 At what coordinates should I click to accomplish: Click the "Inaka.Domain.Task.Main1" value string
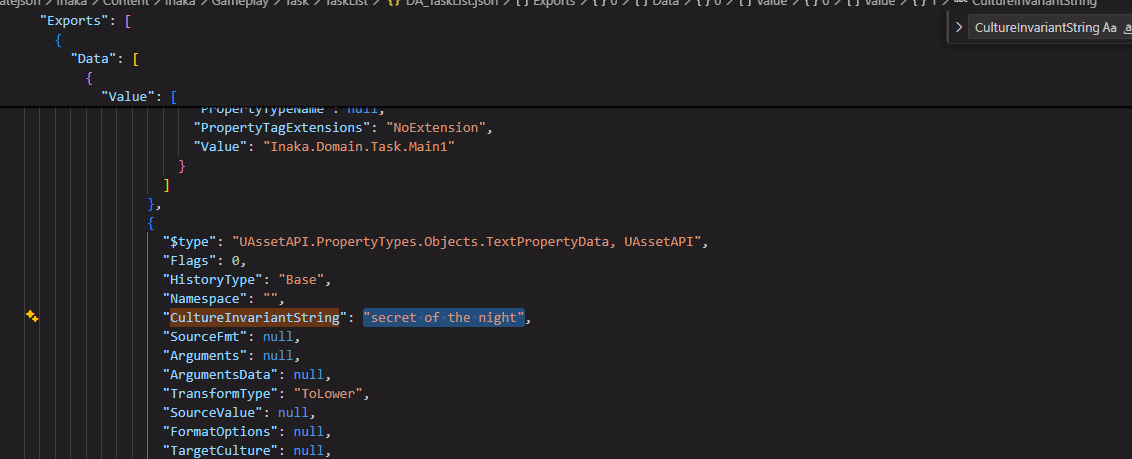[x=360, y=147]
